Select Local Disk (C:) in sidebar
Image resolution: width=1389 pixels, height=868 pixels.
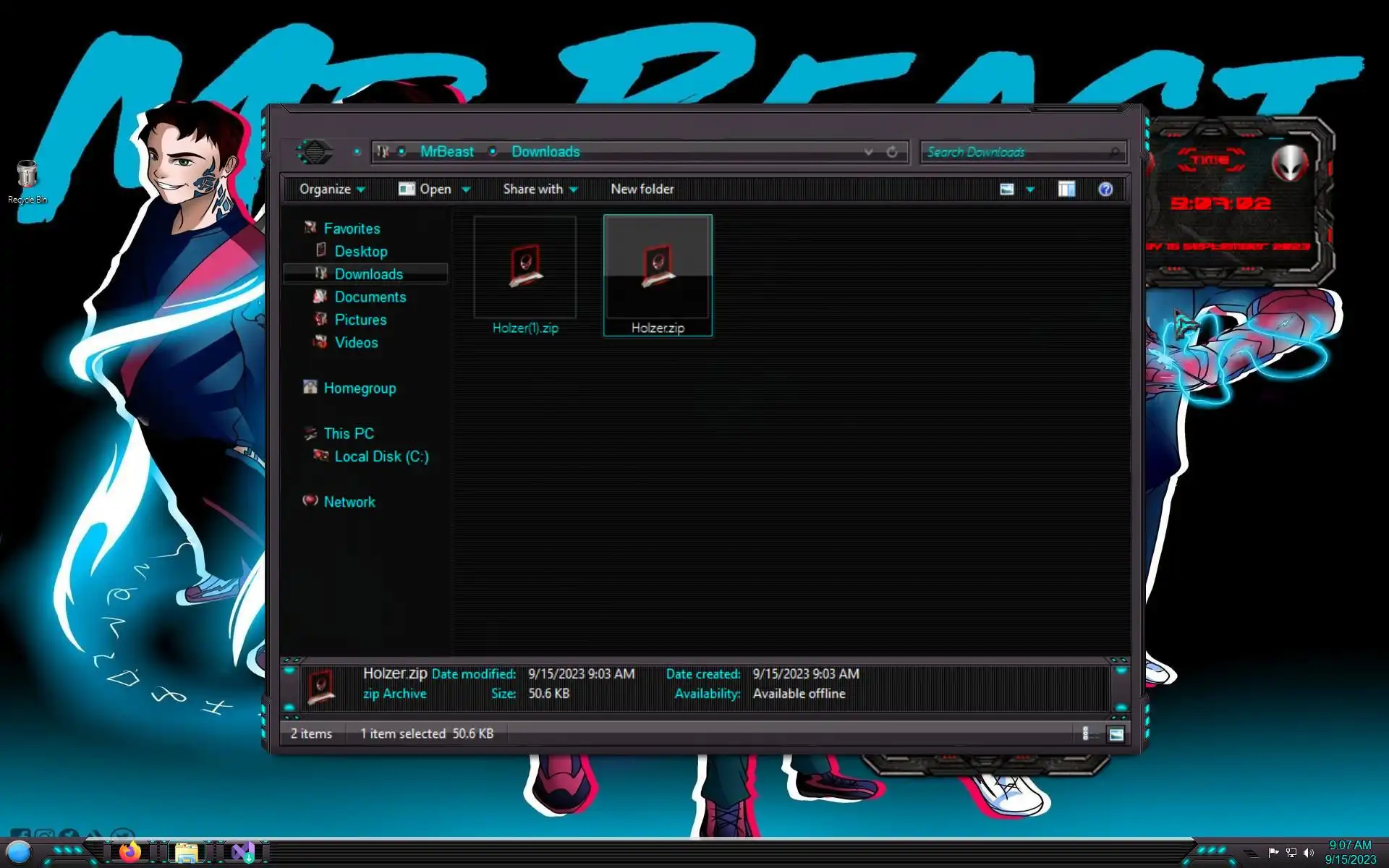[381, 456]
